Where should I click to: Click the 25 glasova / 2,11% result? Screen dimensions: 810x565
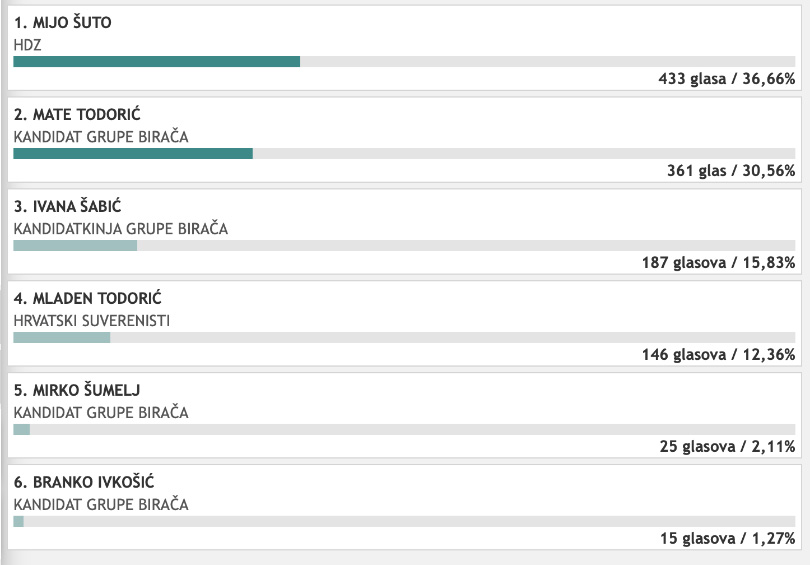pos(727,447)
